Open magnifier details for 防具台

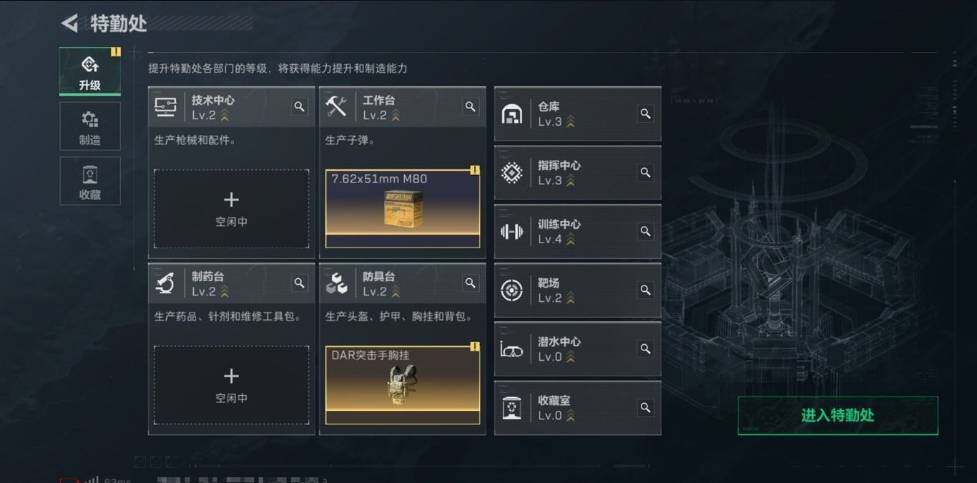[x=470, y=283]
